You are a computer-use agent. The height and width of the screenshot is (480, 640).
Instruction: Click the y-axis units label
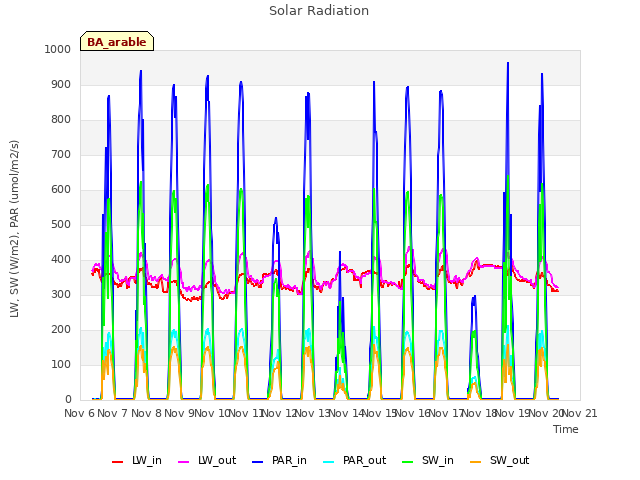(x=14, y=229)
